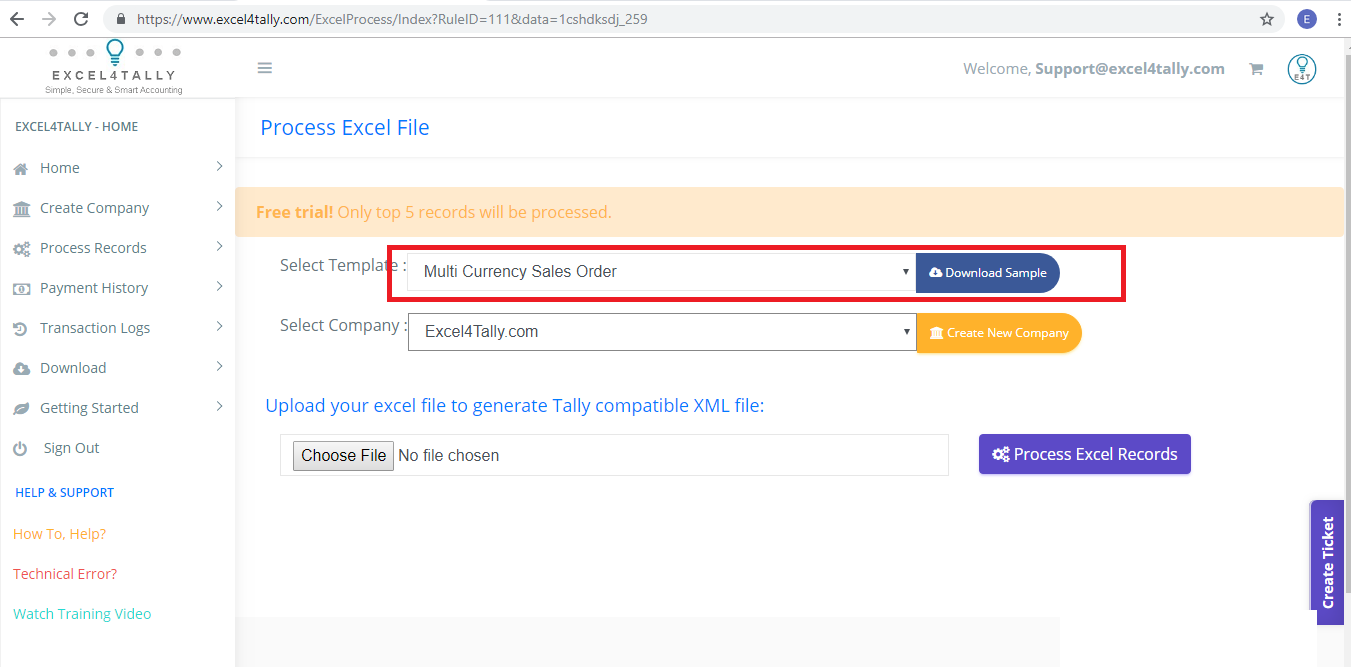Click the Download cloud icon in sidebar

pyautogui.click(x=21, y=369)
